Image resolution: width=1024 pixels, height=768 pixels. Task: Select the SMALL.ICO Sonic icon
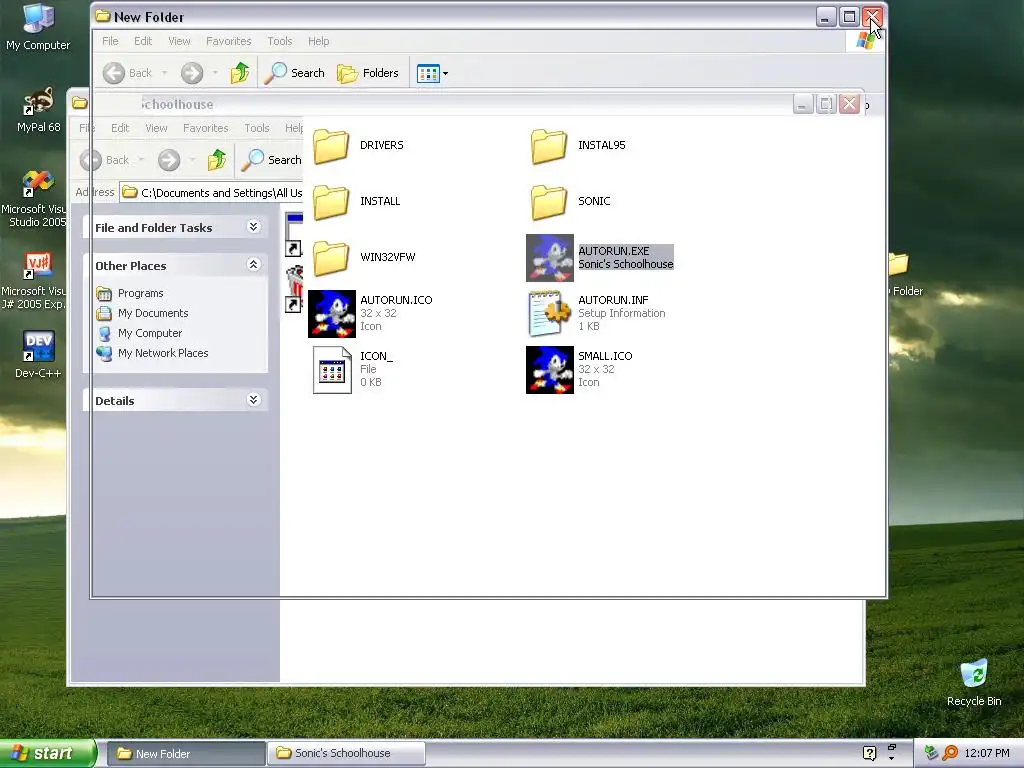pyautogui.click(x=550, y=370)
